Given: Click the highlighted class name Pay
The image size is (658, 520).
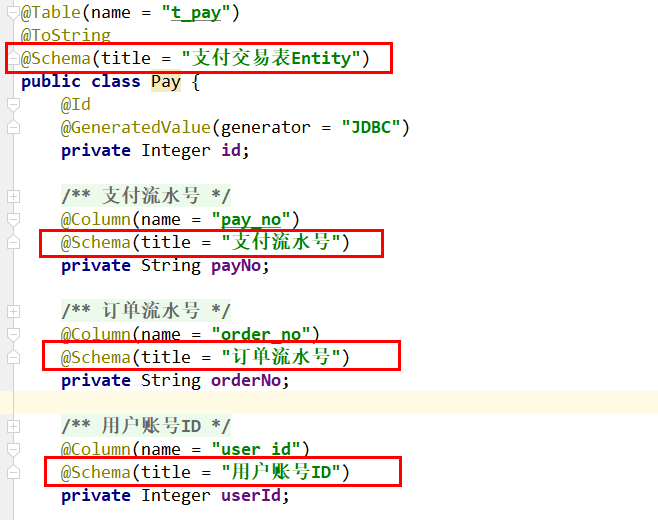Looking at the screenshot, I should pos(166,82).
